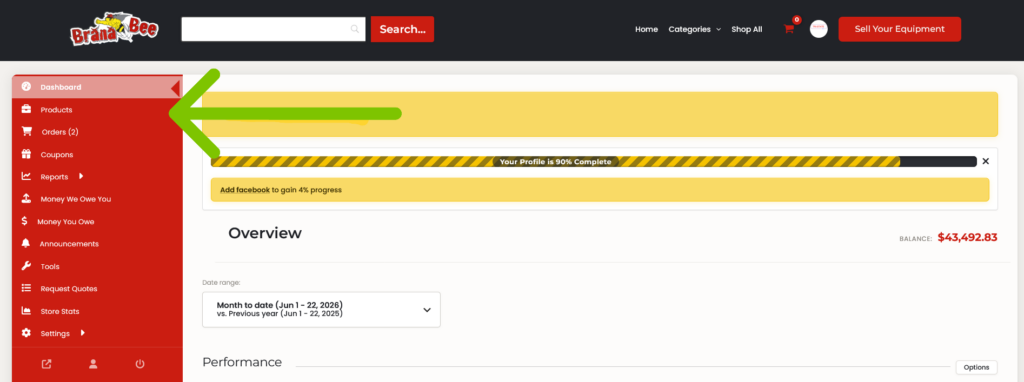1024x382 pixels.
Task: Click the dollar sign icon for Money You Owe
Action: (24, 221)
